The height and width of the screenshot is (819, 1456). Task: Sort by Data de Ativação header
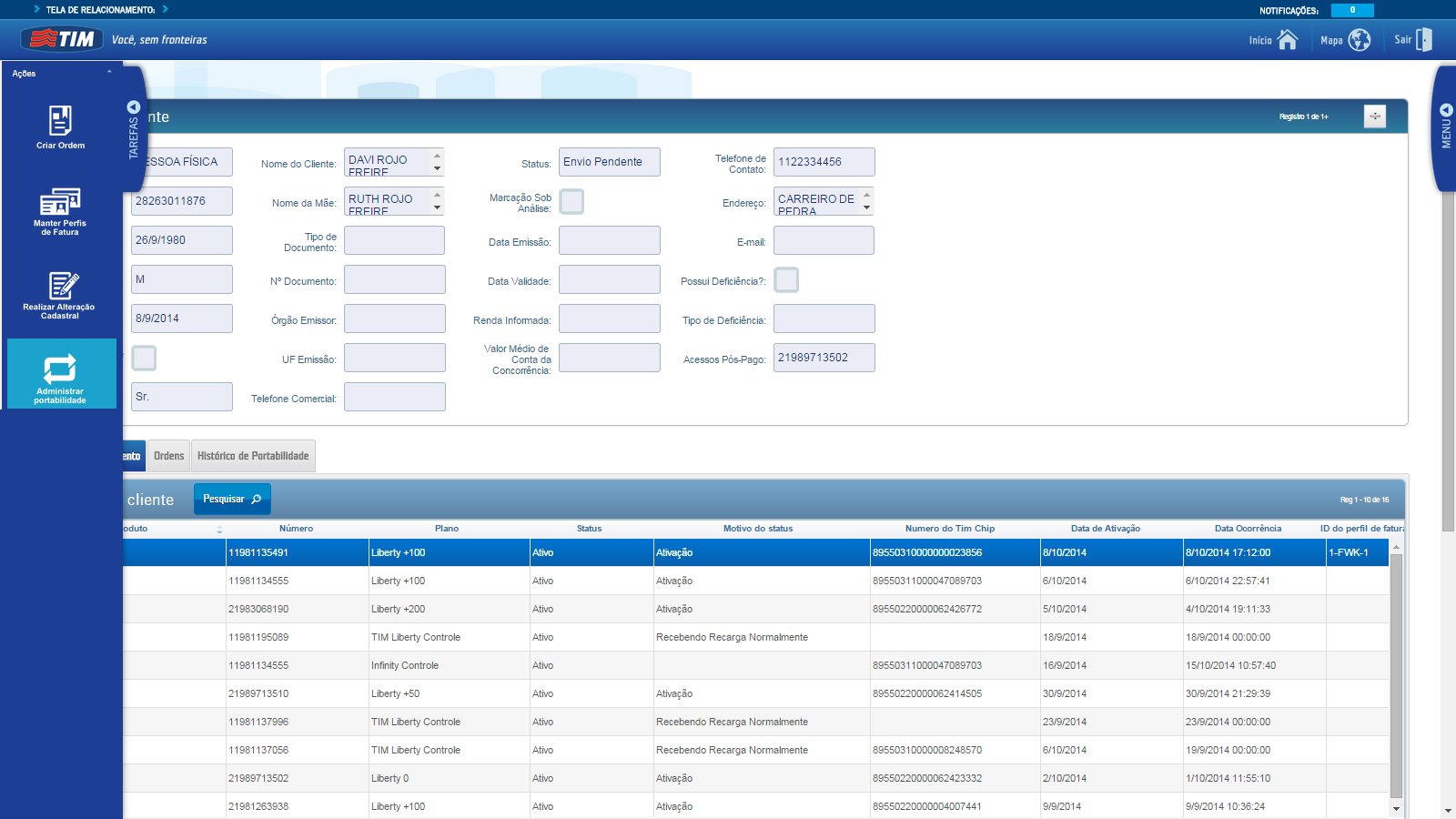(x=1106, y=529)
